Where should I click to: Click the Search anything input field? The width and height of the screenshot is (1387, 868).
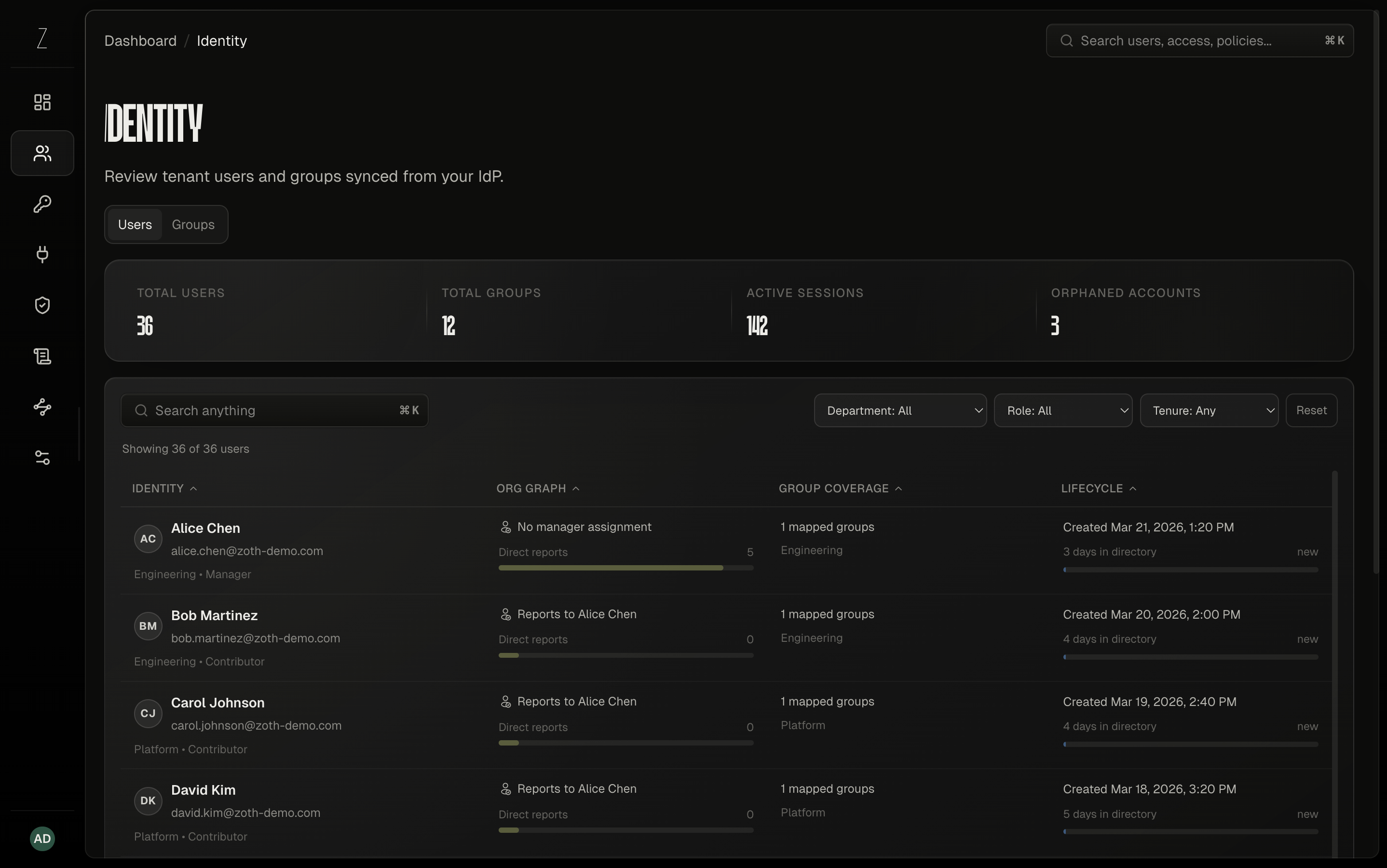tap(274, 410)
